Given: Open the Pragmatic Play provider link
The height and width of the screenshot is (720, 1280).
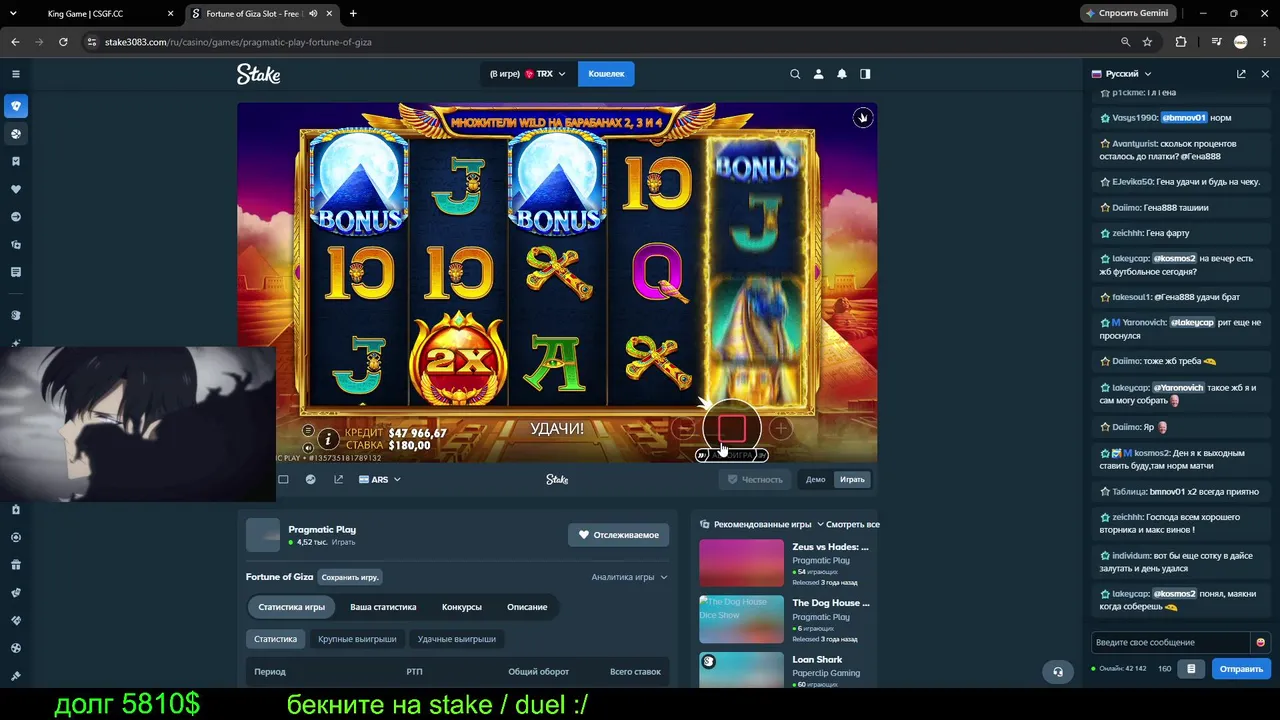Looking at the screenshot, I should [x=322, y=529].
